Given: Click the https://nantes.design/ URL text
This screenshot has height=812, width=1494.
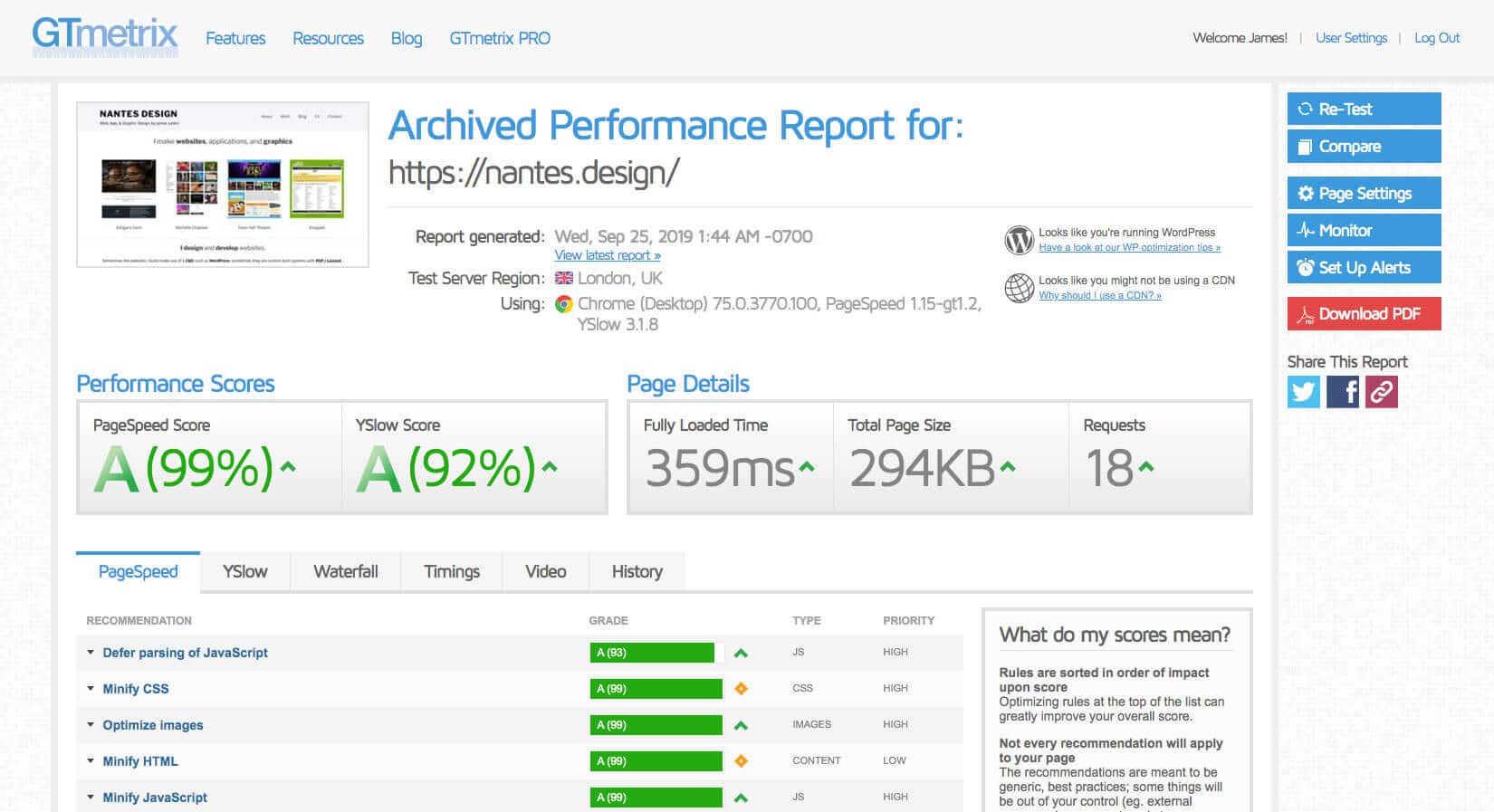Looking at the screenshot, I should click(x=533, y=172).
